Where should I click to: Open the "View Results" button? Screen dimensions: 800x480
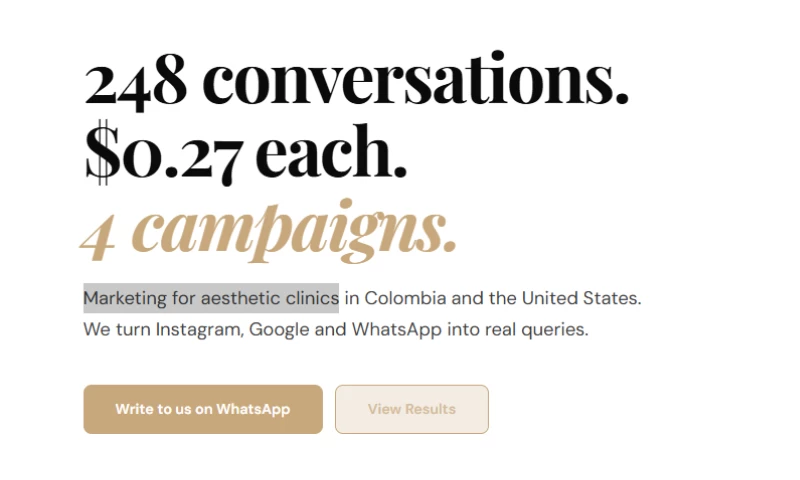click(x=411, y=409)
